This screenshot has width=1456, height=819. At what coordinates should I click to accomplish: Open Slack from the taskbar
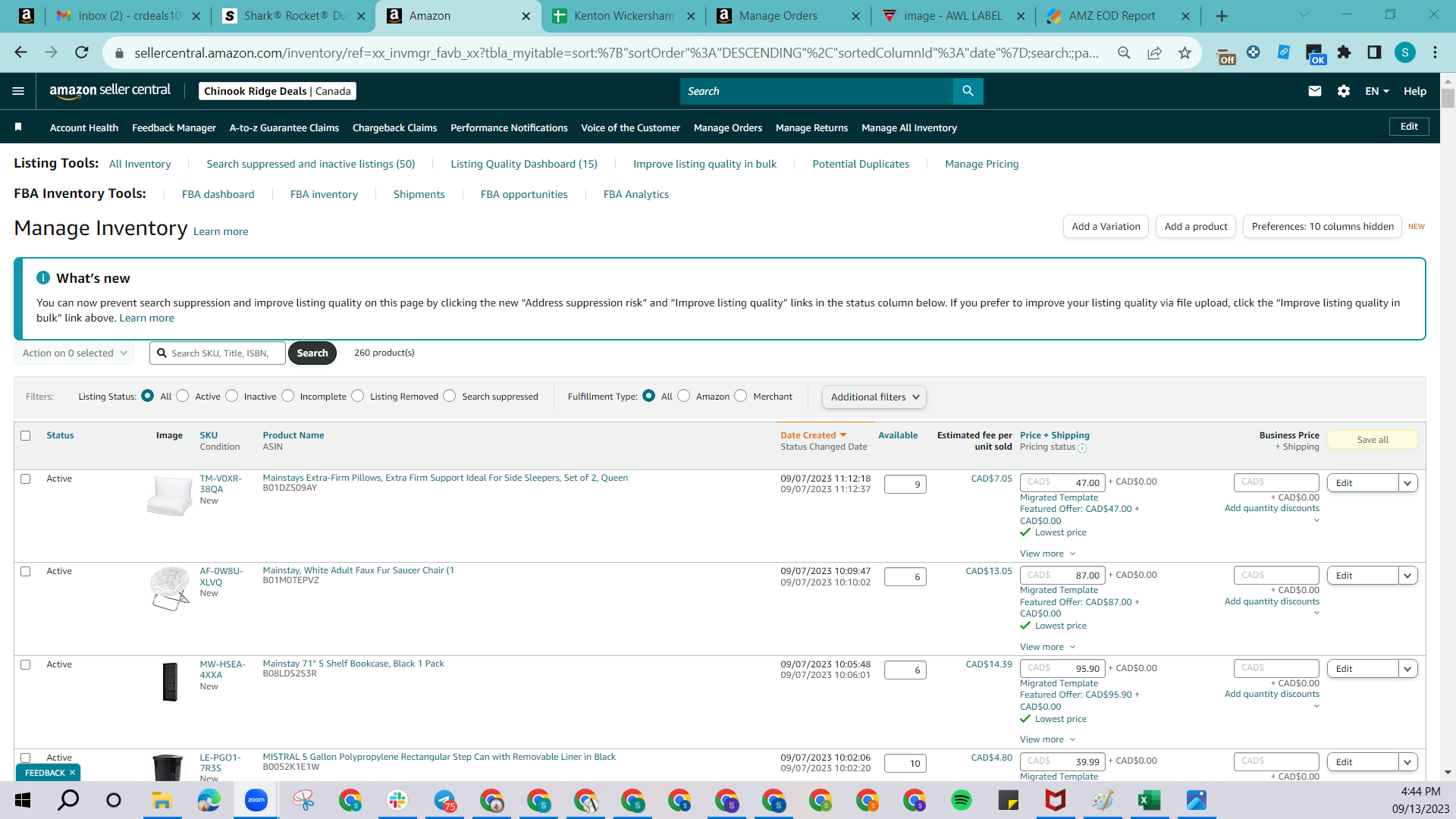397,800
